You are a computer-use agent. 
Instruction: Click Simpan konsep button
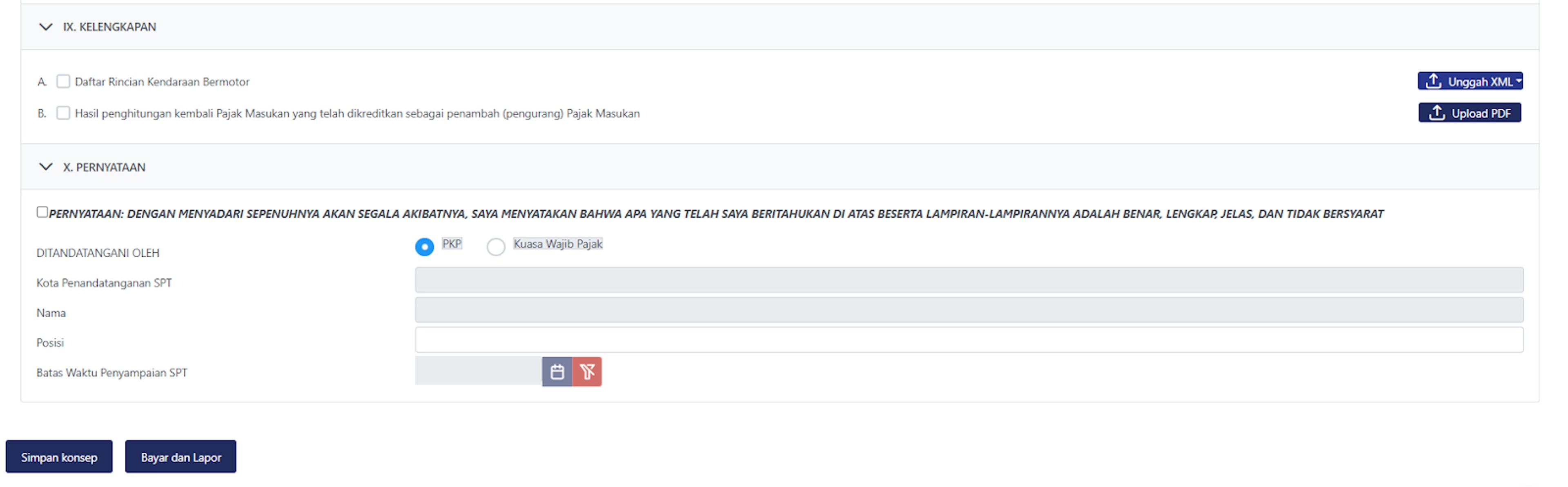(x=59, y=456)
